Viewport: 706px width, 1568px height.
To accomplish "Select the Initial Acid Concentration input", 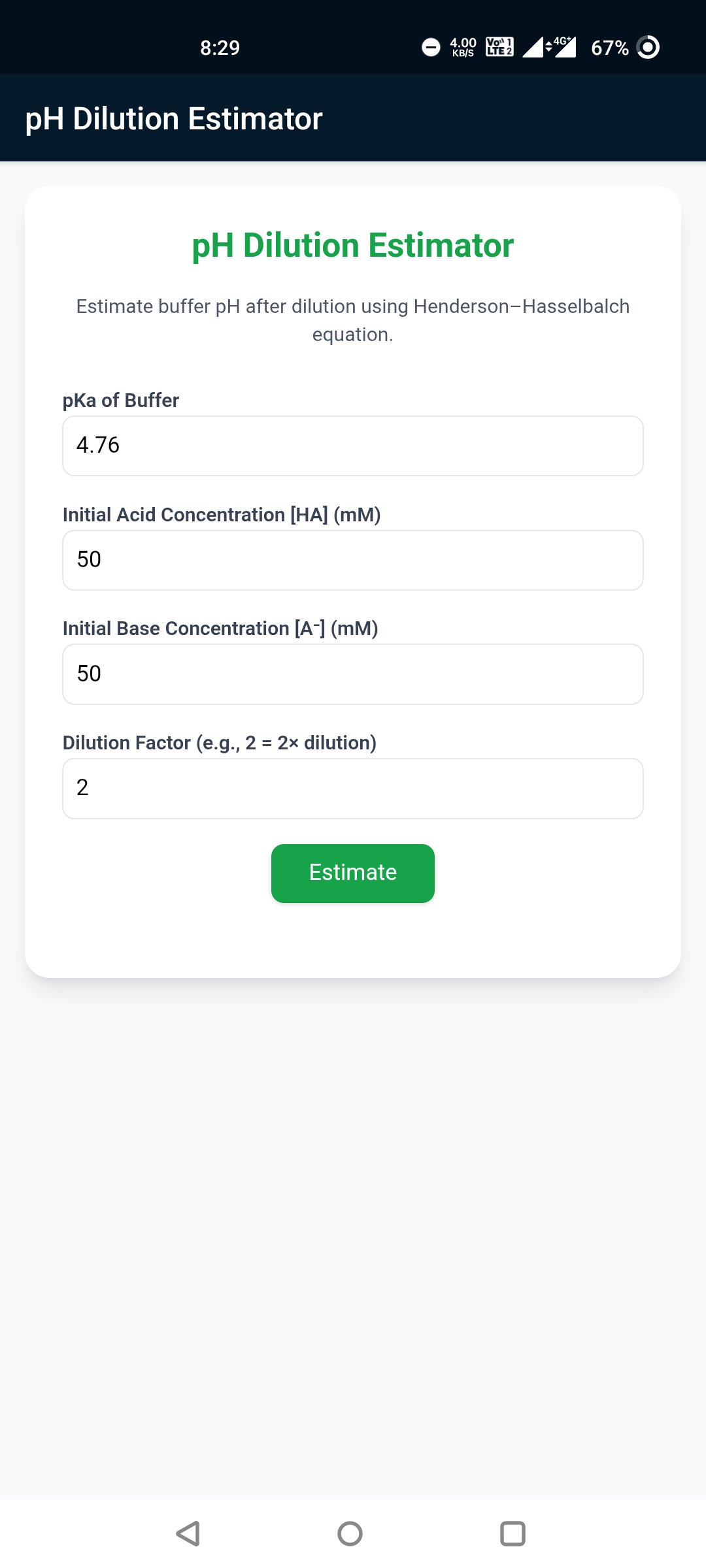I will click(353, 560).
